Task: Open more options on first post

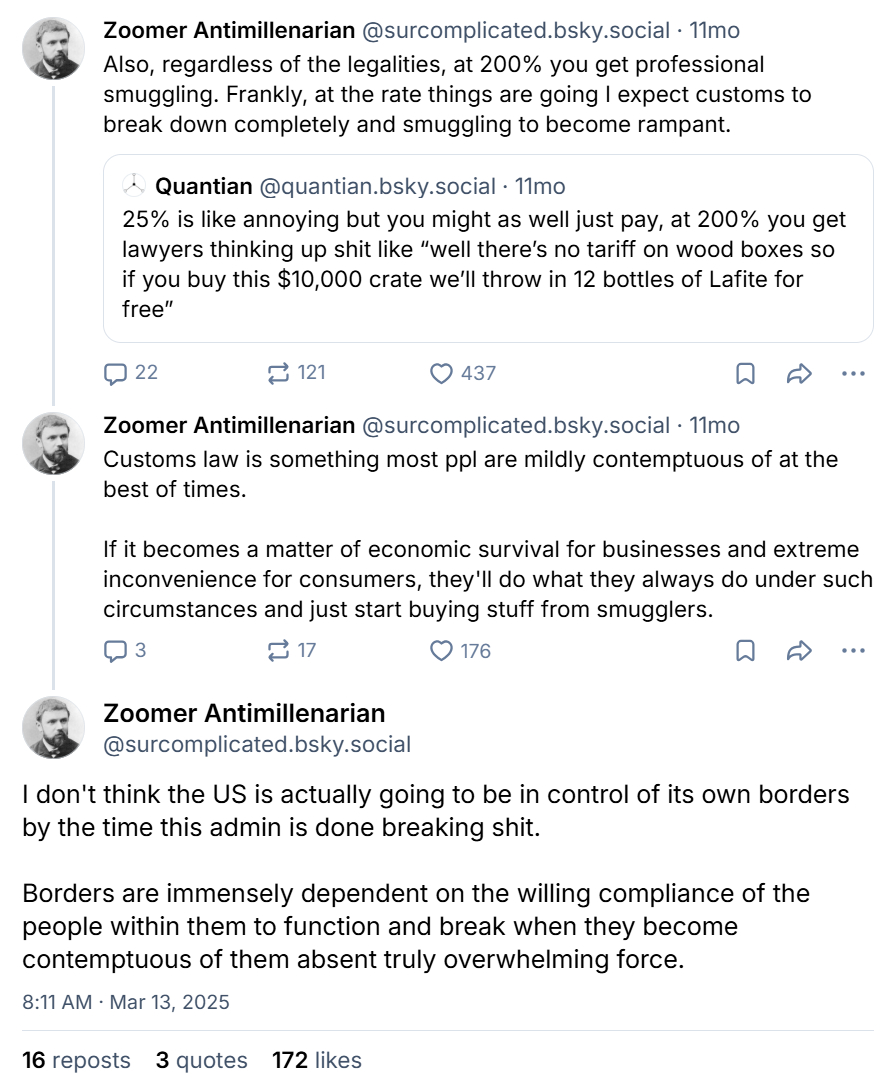Action: coord(853,373)
